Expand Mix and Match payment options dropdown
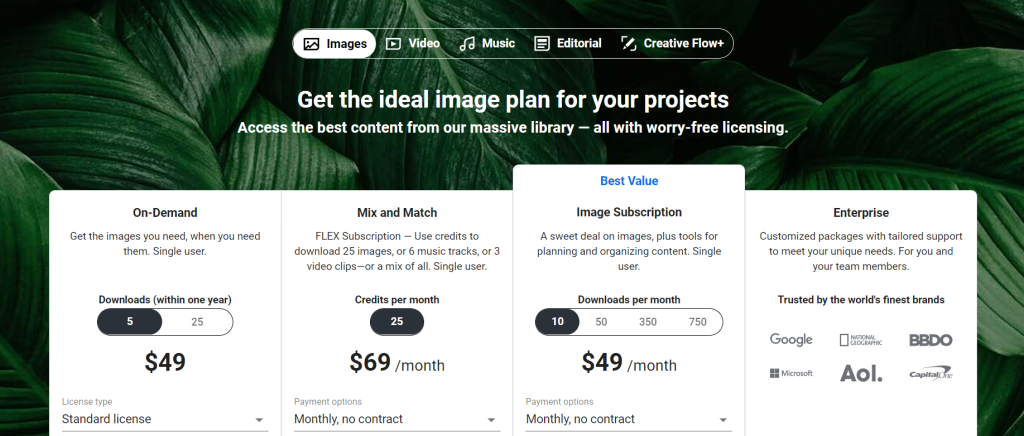Viewport: 1024px width, 436px height. [397, 420]
